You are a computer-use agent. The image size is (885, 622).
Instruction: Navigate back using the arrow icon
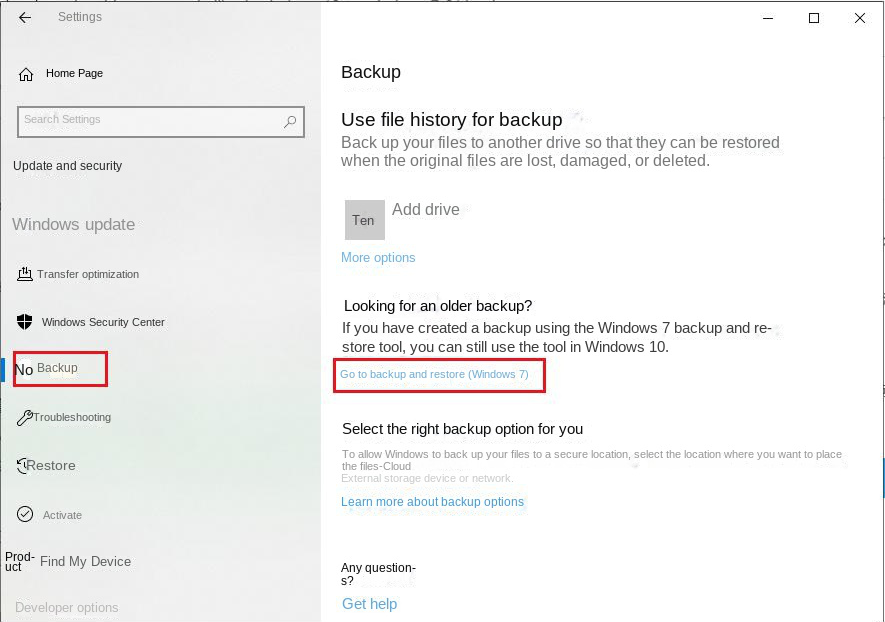24,17
